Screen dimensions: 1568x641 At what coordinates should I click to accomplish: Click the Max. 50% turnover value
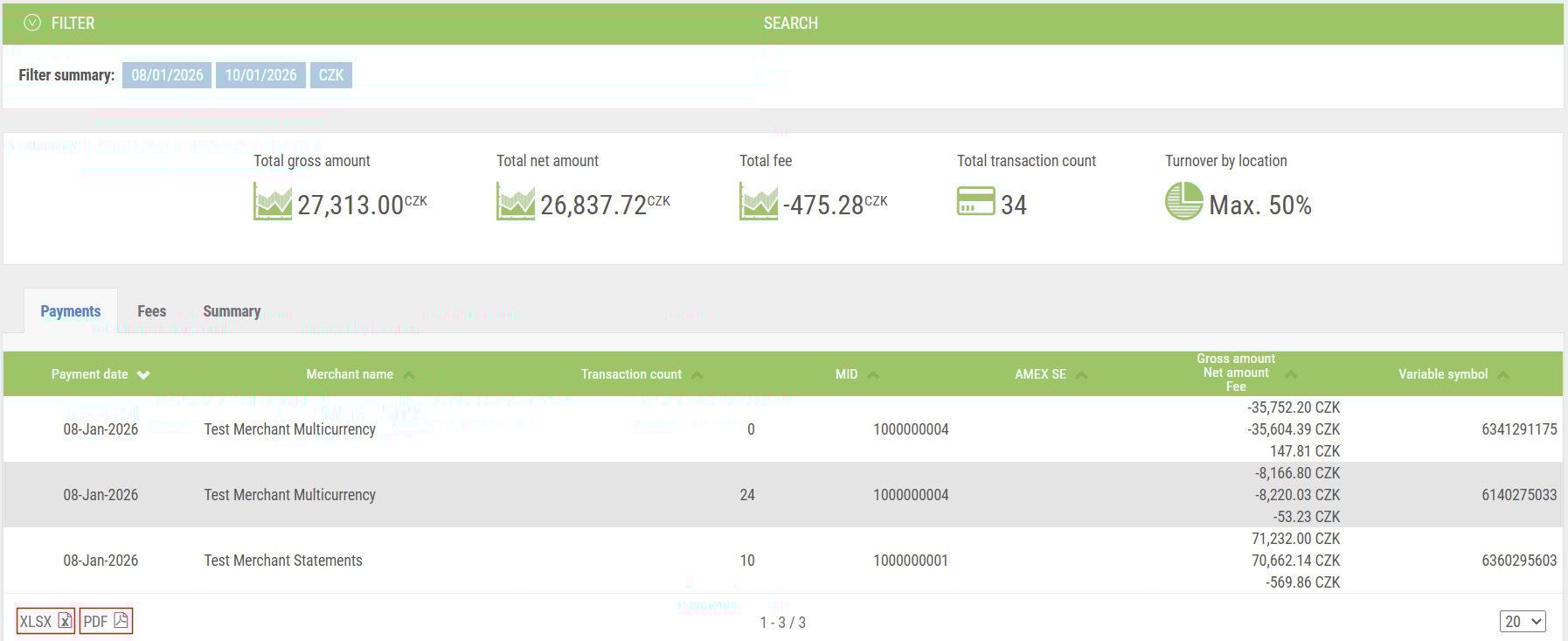pos(1260,206)
